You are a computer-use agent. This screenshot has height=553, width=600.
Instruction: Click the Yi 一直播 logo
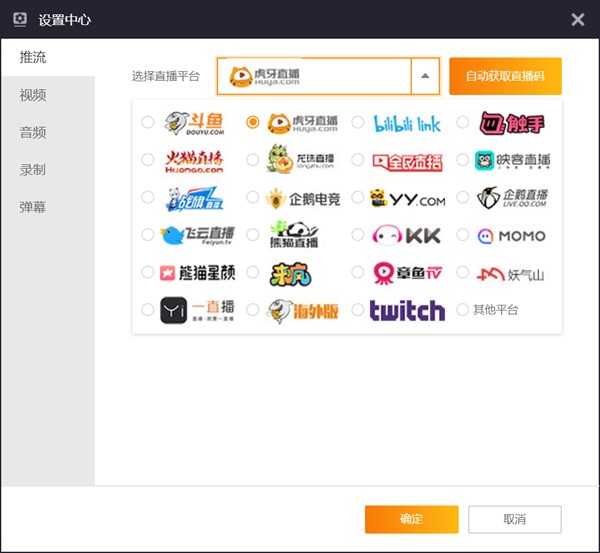point(197,310)
